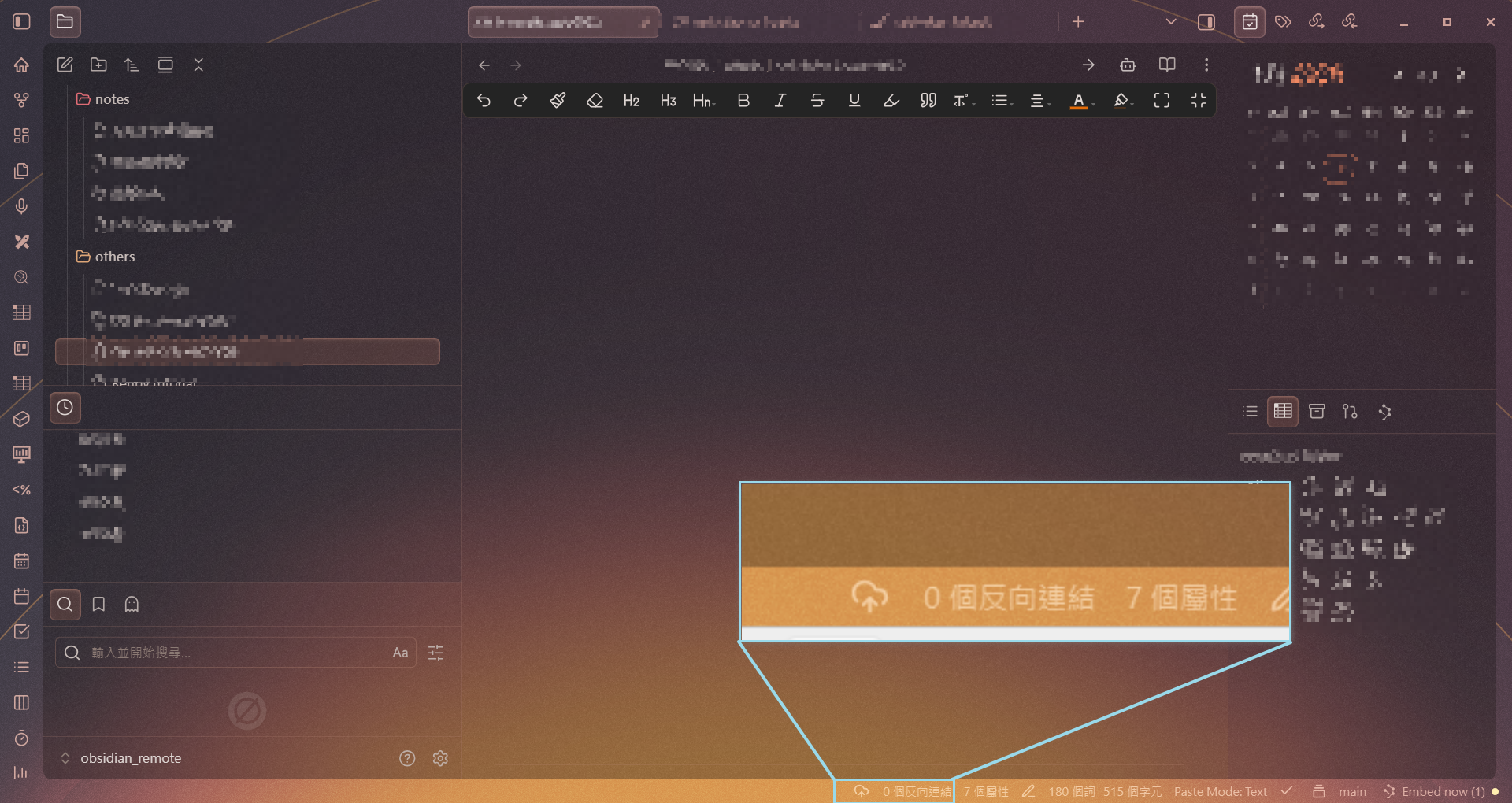Open the tags tab in right sidebar
The height and width of the screenshot is (803, 1512).
[1283, 21]
